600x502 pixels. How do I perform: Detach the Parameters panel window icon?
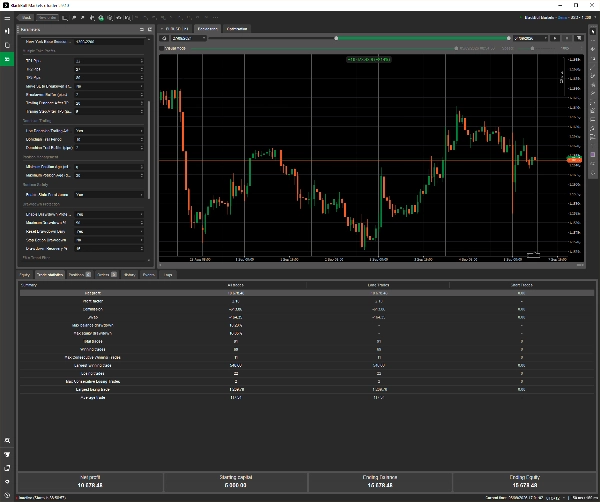click(x=150, y=29)
